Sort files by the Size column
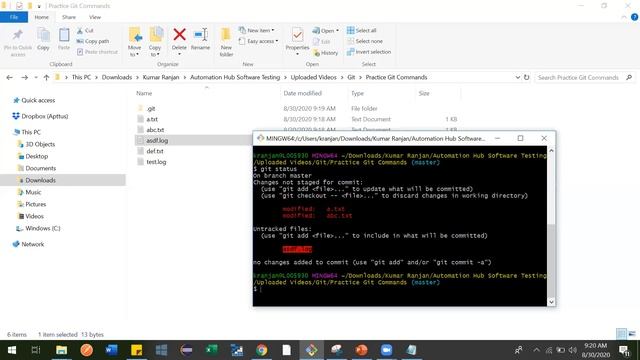640x360 pixels. click(424, 93)
